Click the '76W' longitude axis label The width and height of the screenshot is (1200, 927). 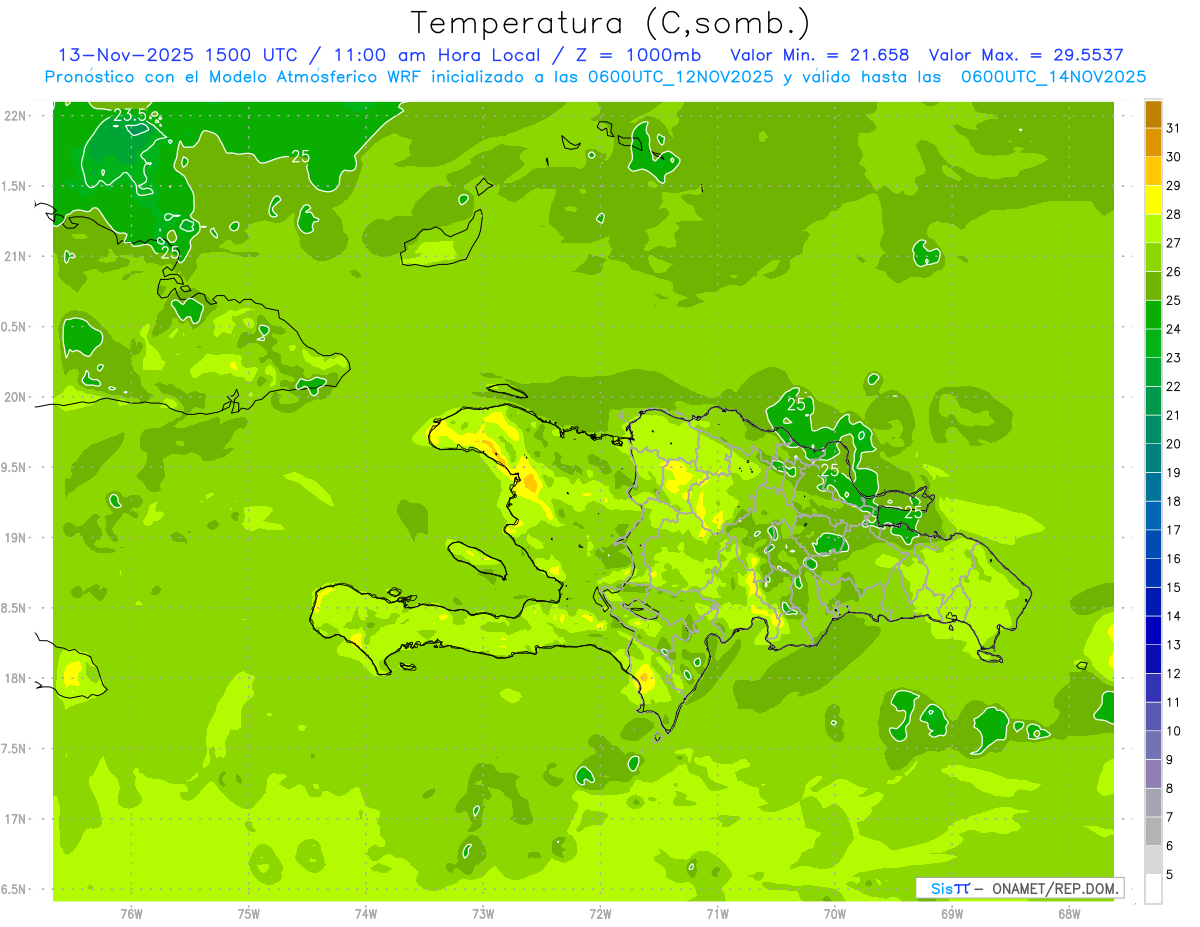131,913
